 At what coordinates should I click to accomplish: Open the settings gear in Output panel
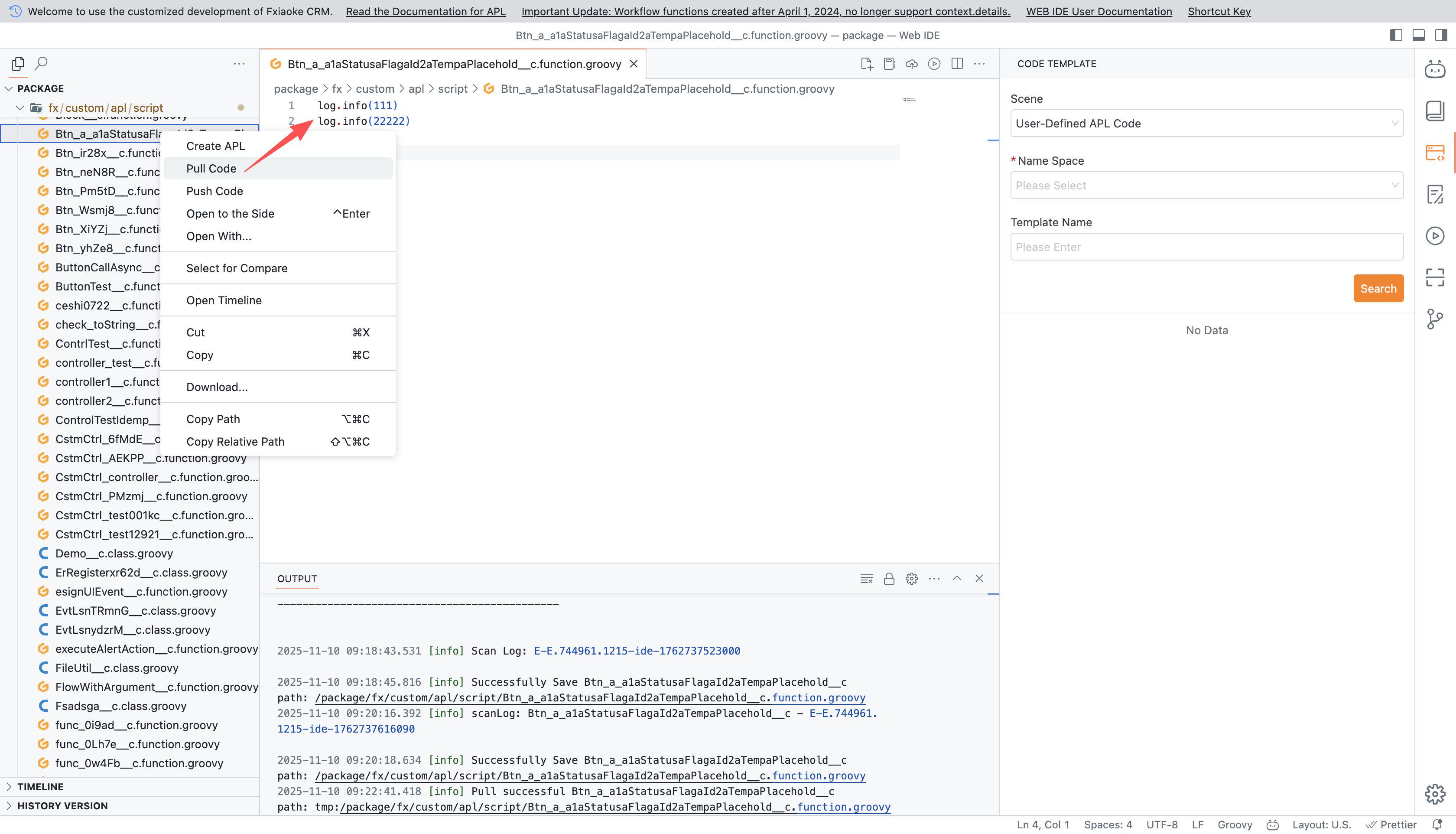[911, 579]
